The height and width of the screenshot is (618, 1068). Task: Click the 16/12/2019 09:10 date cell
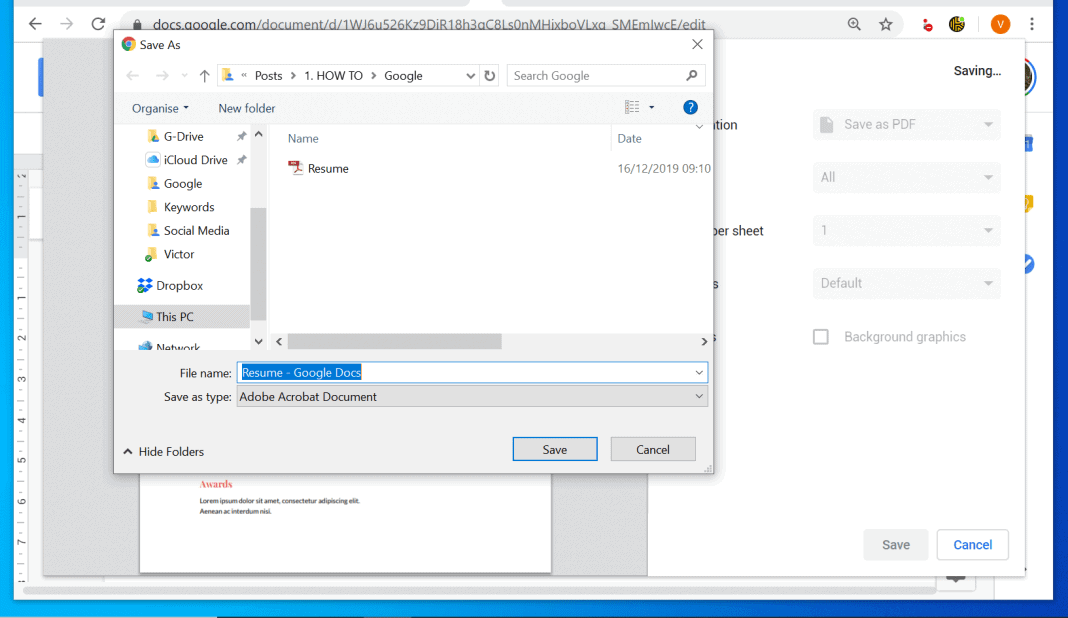[663, 168]
